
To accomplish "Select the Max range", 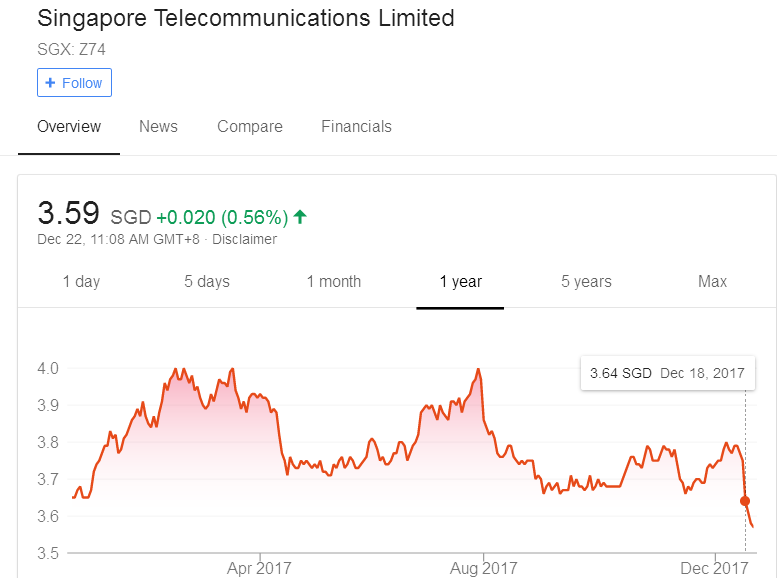I will (x=712, y=282).
